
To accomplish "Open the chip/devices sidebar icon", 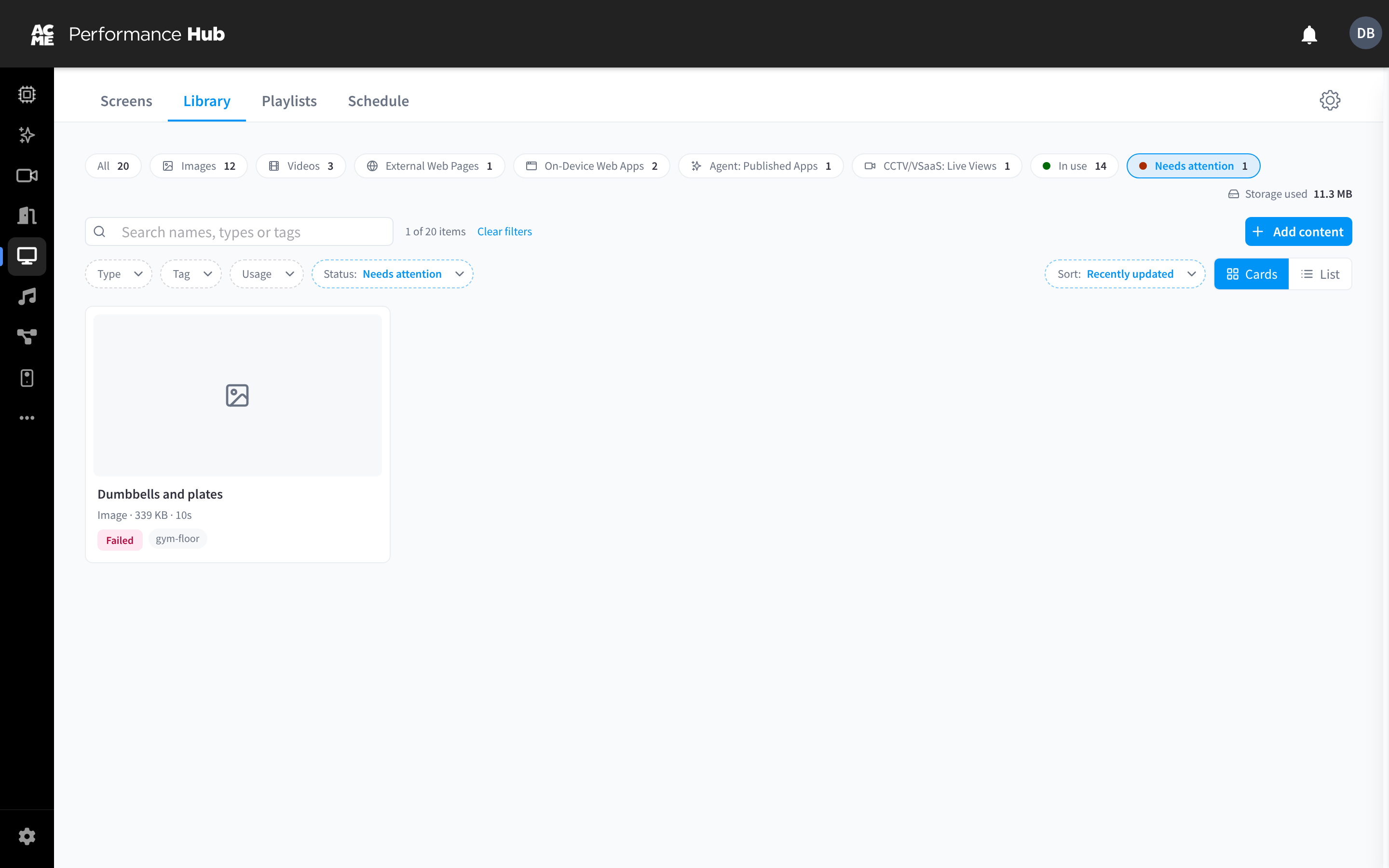I will click(27, 94).
